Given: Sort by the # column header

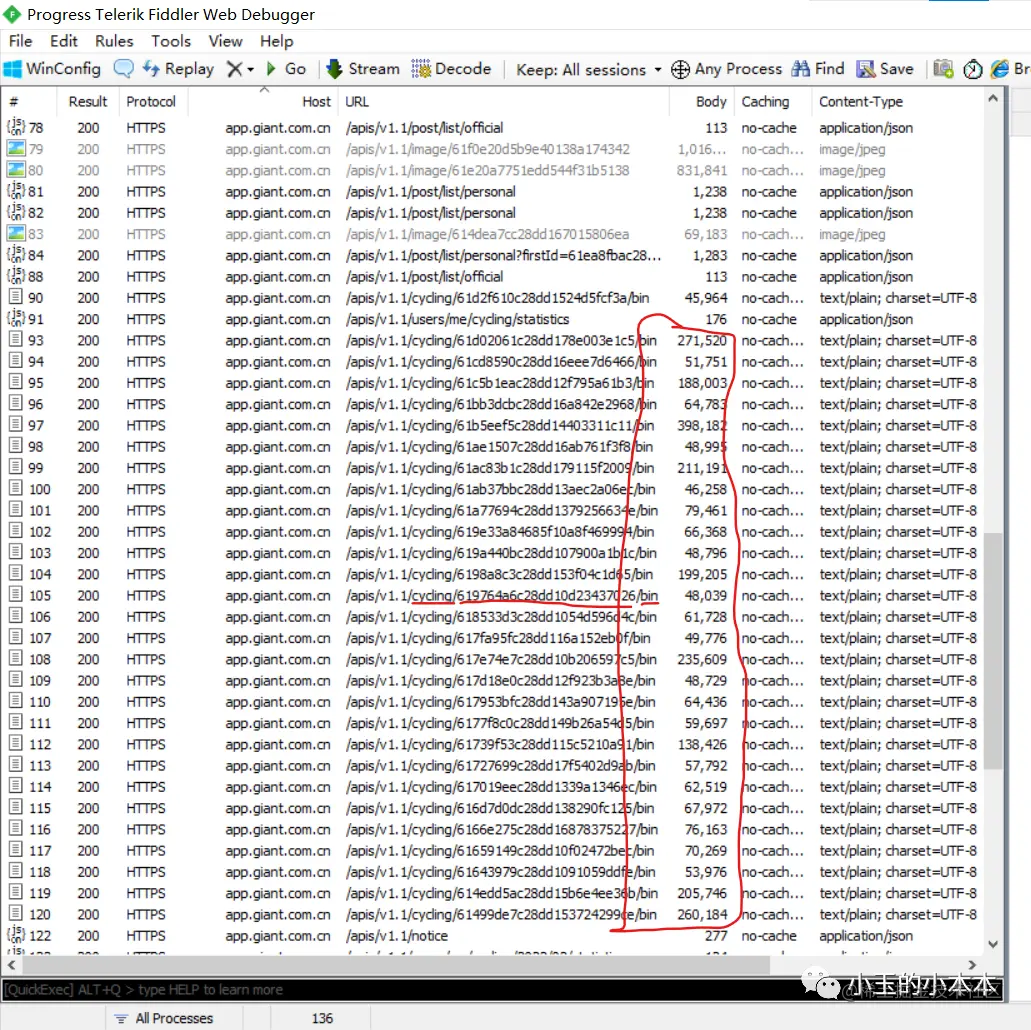Looking at the screenshot, I should [29, 102].
